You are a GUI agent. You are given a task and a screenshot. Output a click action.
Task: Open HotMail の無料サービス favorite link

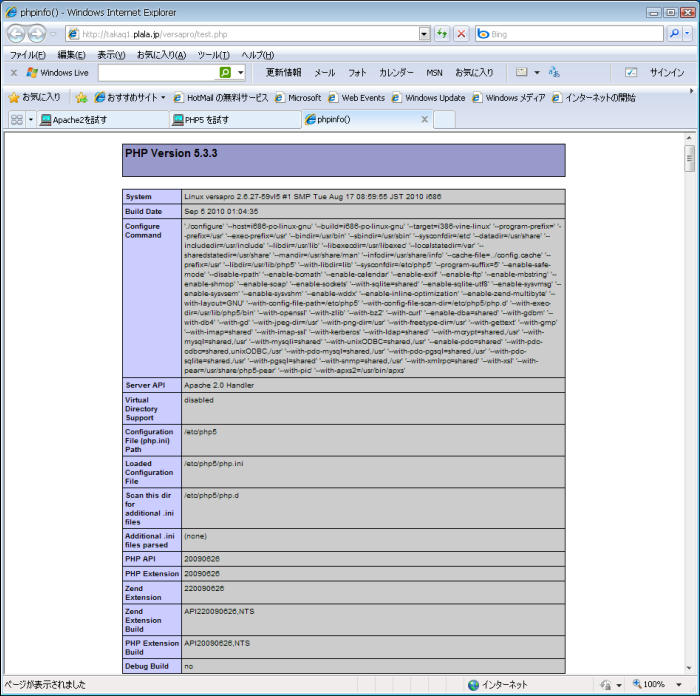point(221,97)
